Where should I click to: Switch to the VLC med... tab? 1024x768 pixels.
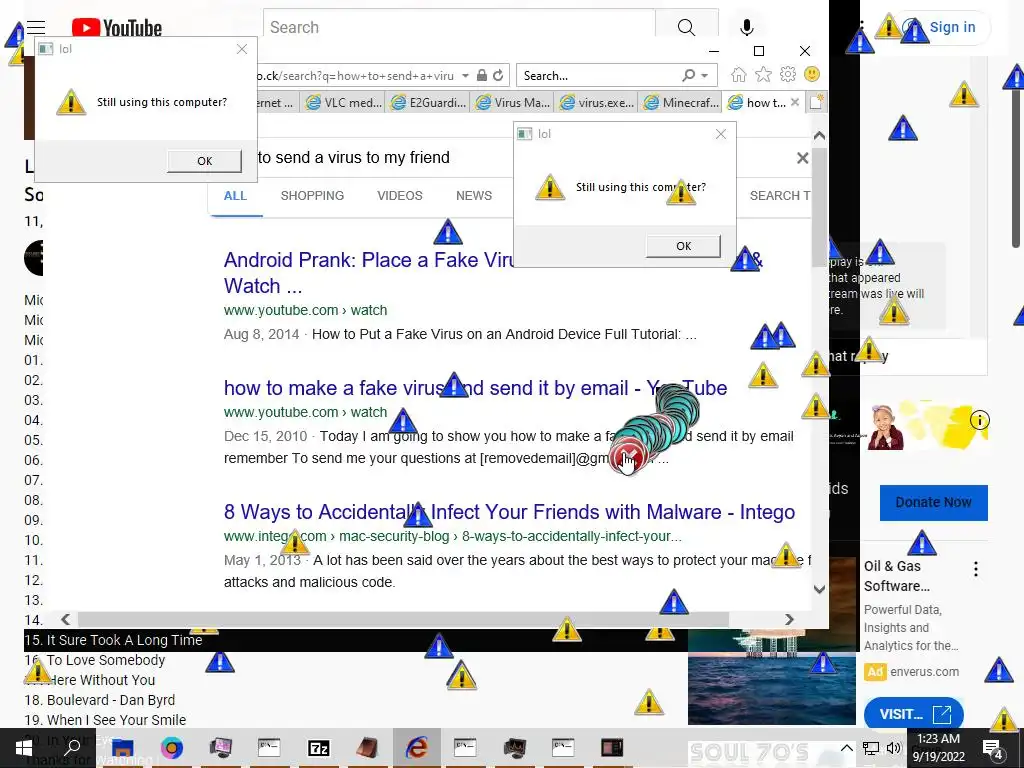point(343,103)
